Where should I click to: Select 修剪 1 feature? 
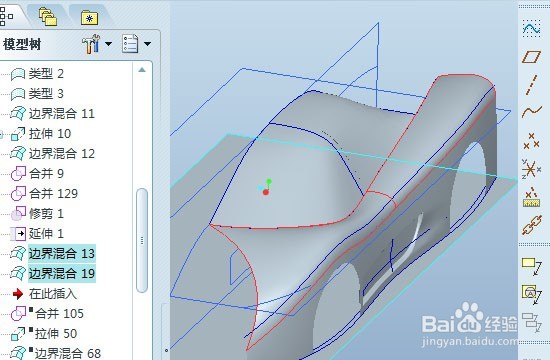point(46,214)
